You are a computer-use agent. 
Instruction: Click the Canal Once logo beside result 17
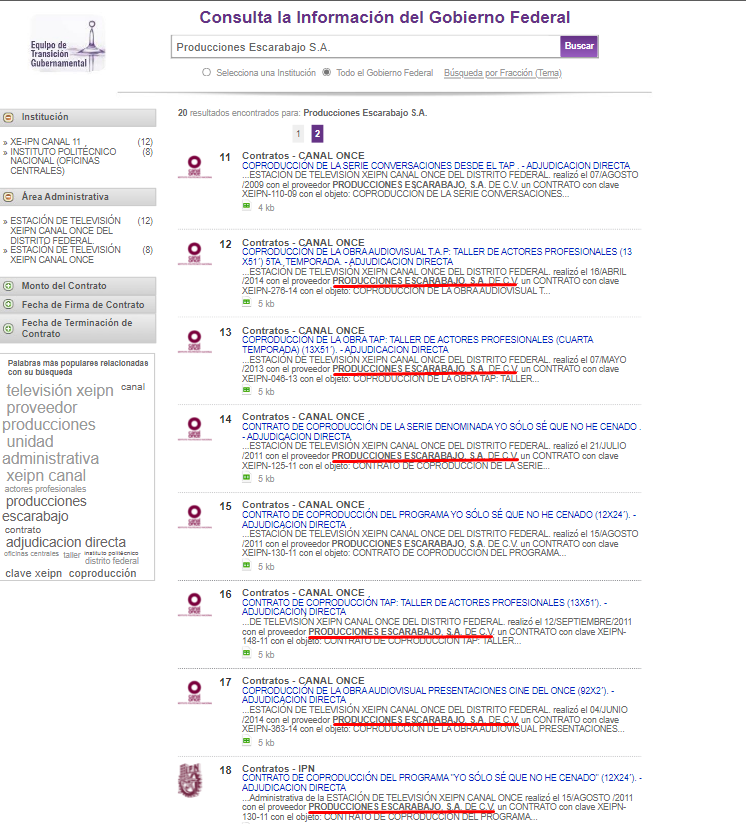[194, 692]
